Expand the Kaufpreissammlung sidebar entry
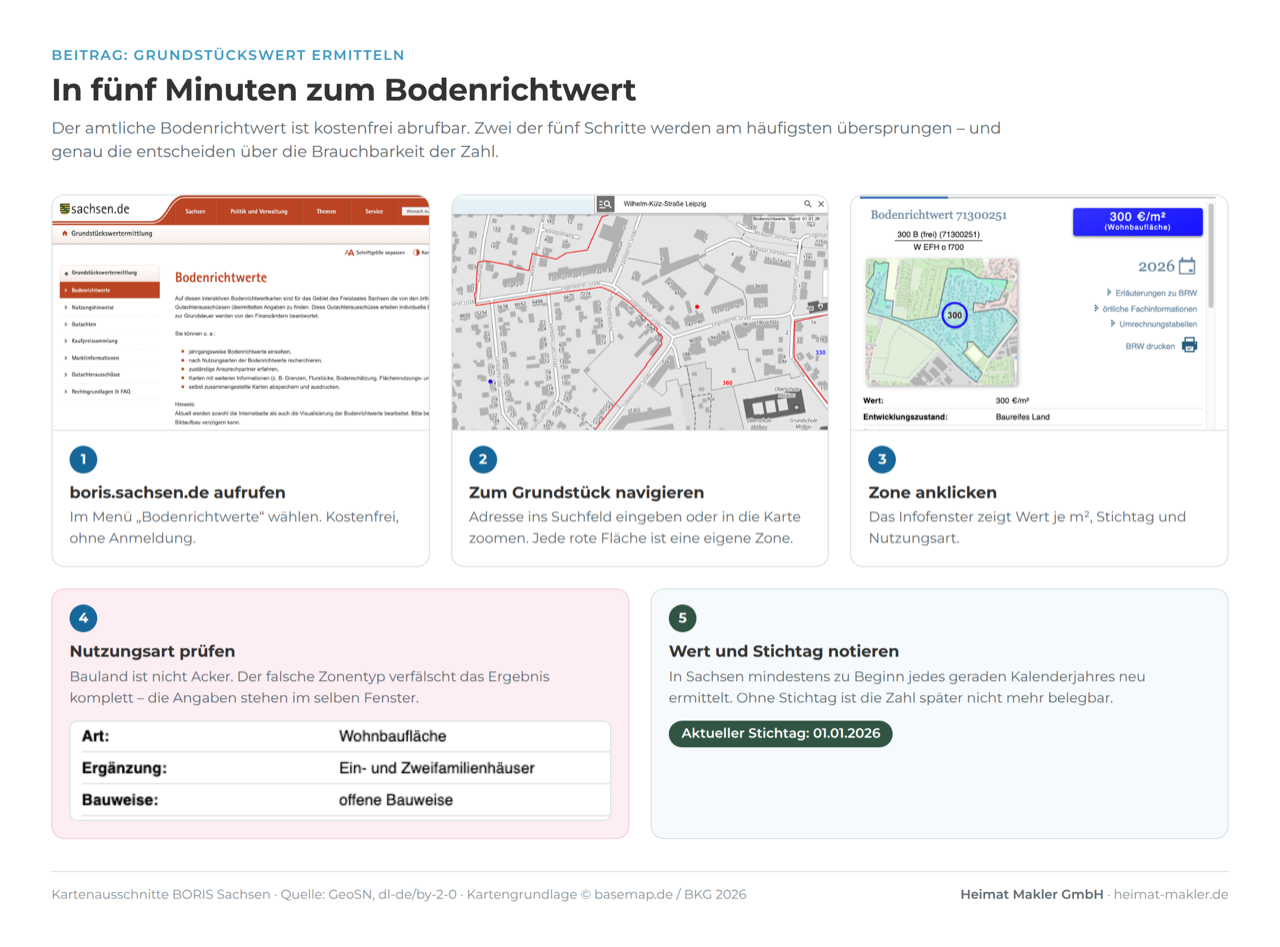The image size is (1280, 947). [110, 341]
